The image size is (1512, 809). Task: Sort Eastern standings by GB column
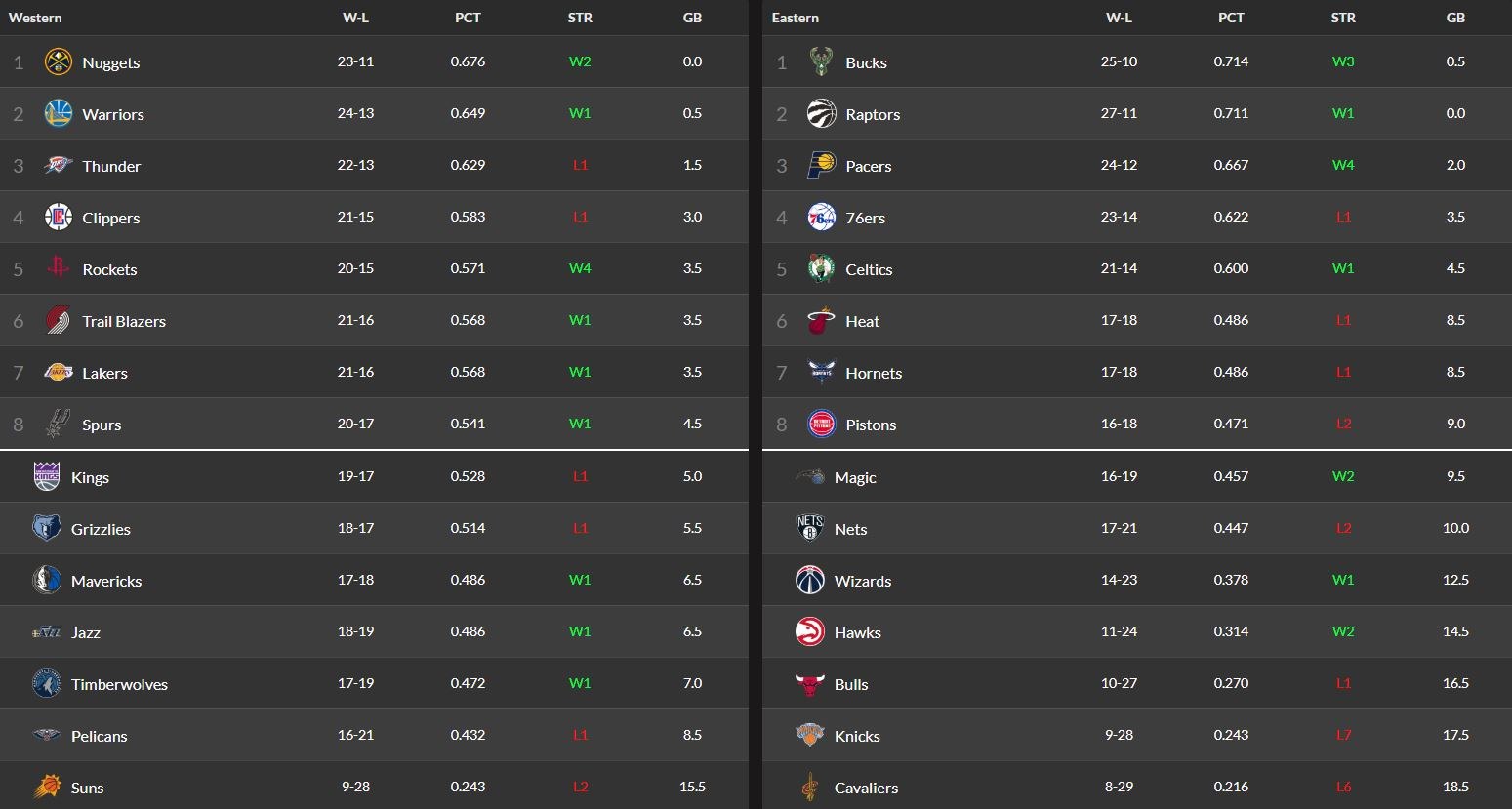coord(1455,18)
